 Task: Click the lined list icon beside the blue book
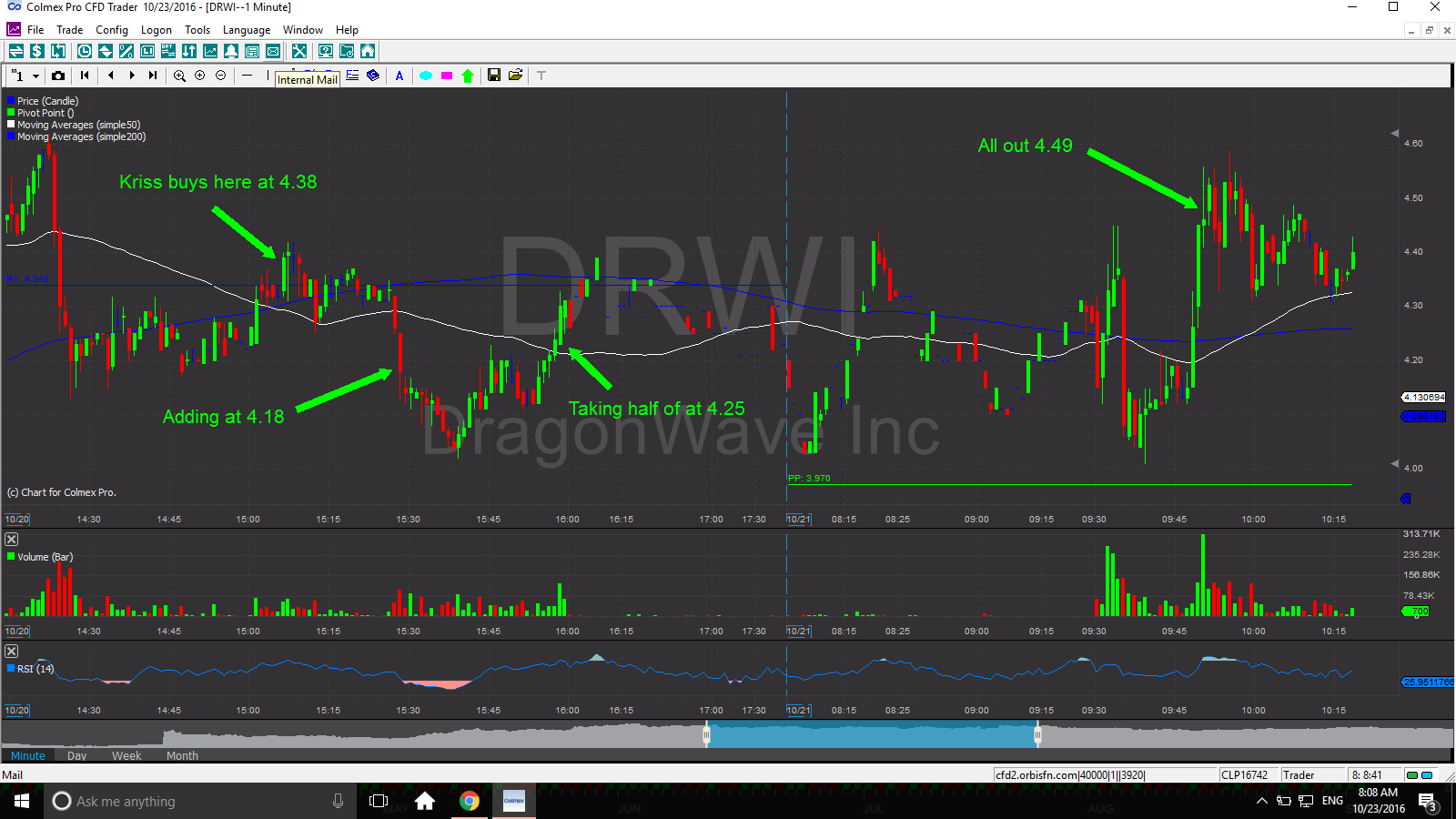[x=352, y=76]
